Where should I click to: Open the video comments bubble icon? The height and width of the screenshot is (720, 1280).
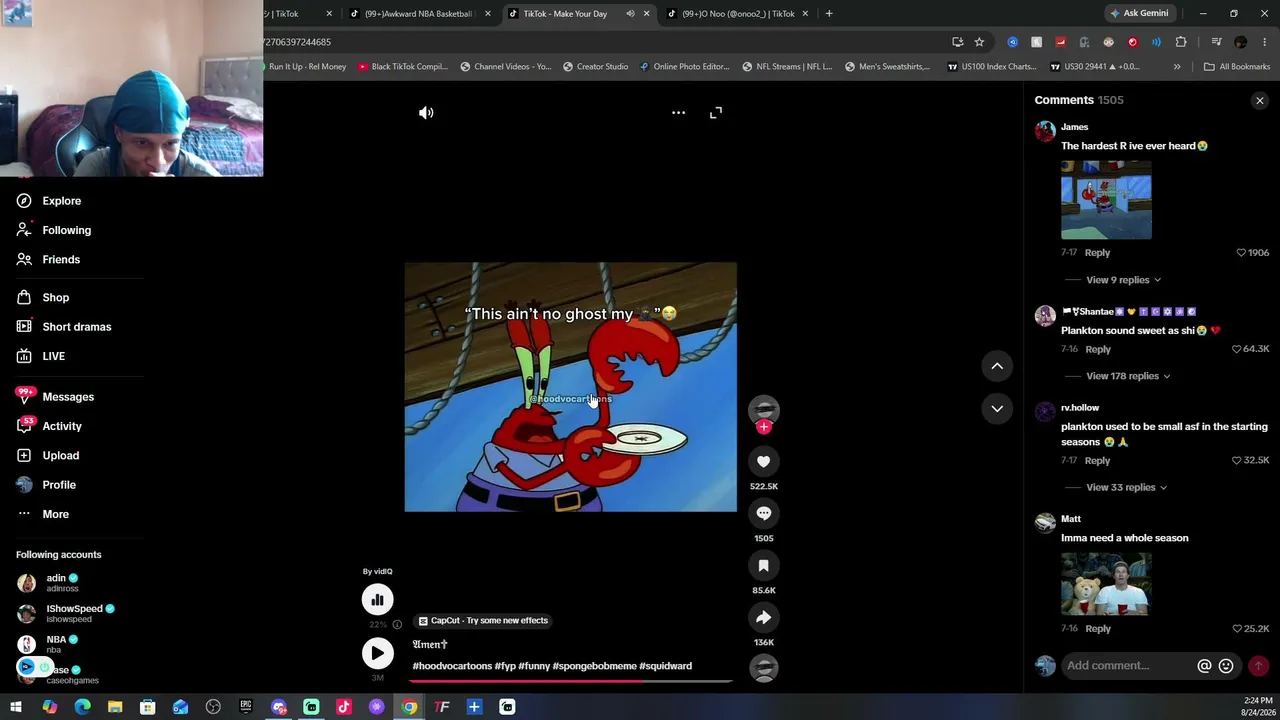(763, 513)
